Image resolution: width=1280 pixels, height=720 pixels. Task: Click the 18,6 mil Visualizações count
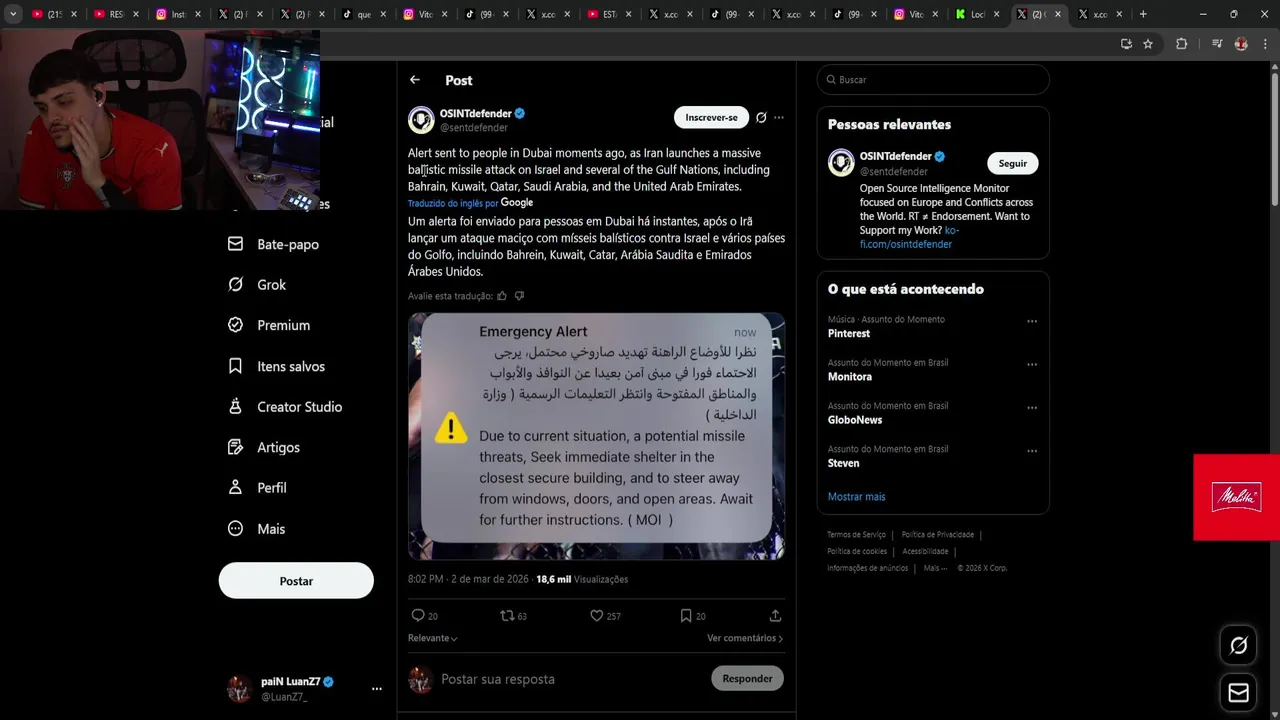(x=582, y=579)
